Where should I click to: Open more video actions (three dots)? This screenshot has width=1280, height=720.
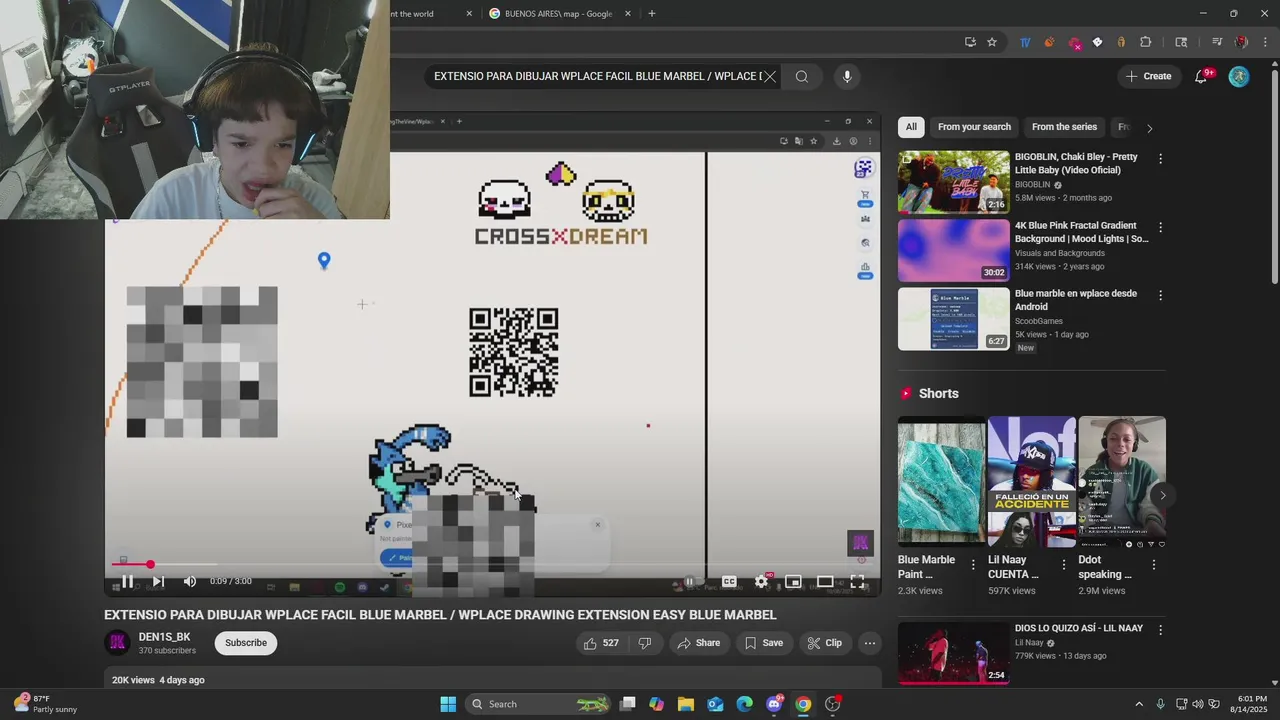coord(870,643)
